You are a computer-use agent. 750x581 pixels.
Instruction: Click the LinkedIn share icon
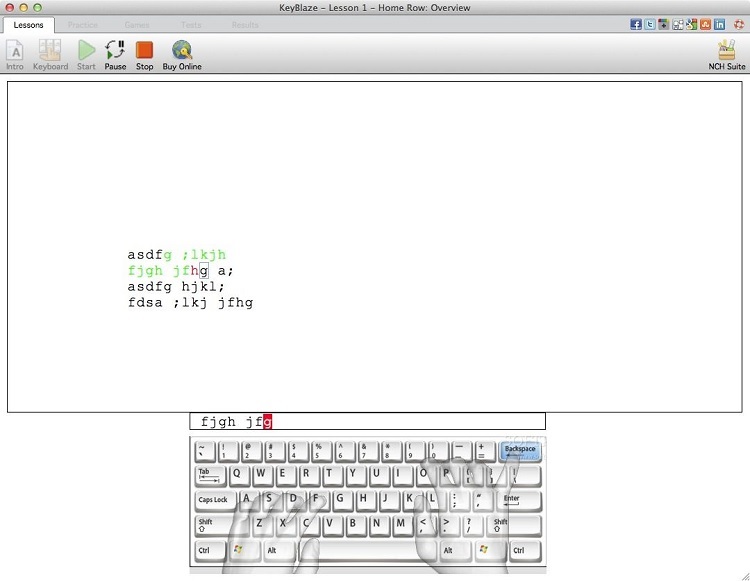coord(719,24)
